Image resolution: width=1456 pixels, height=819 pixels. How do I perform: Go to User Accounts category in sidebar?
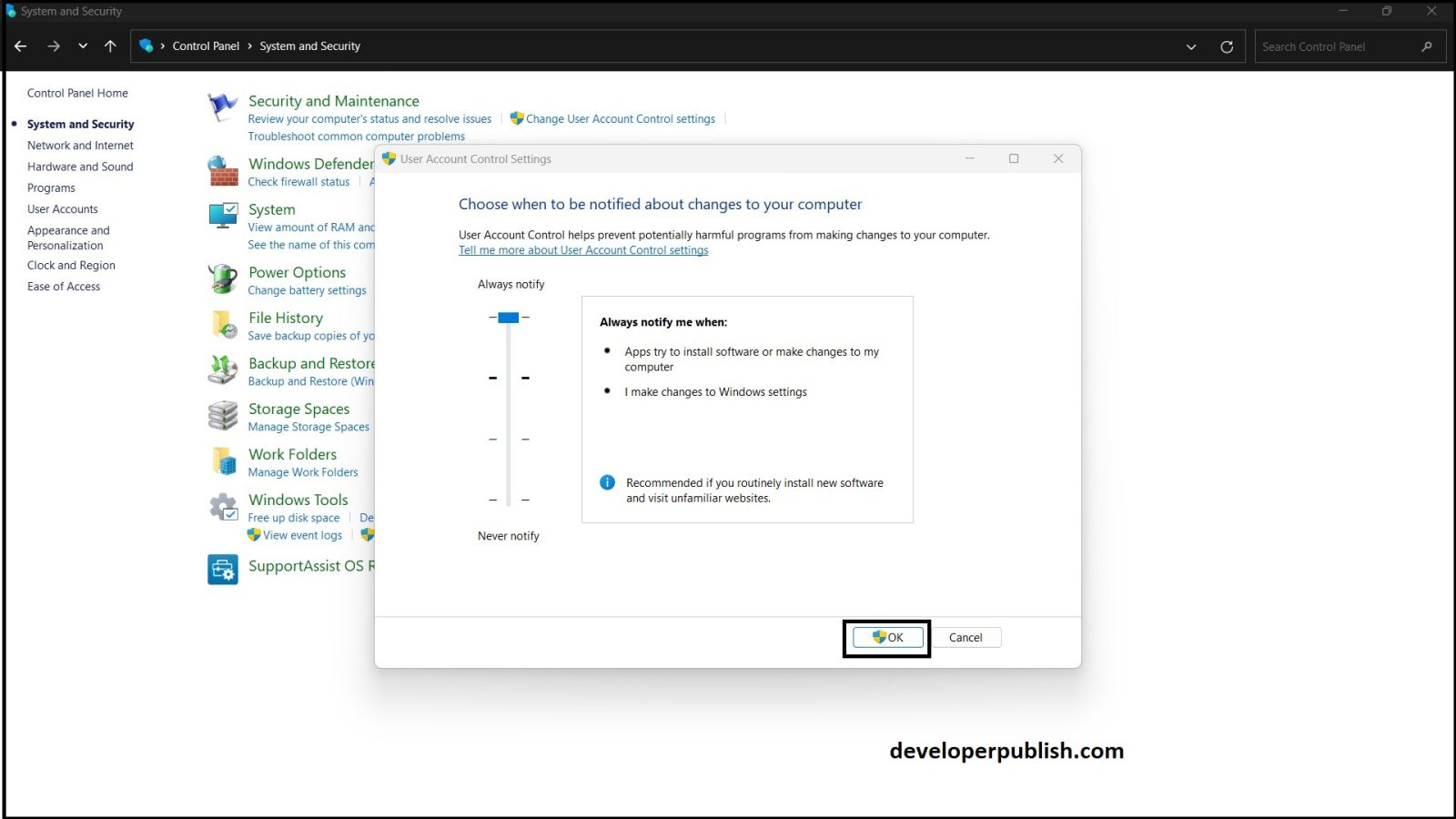coord(62,209)
